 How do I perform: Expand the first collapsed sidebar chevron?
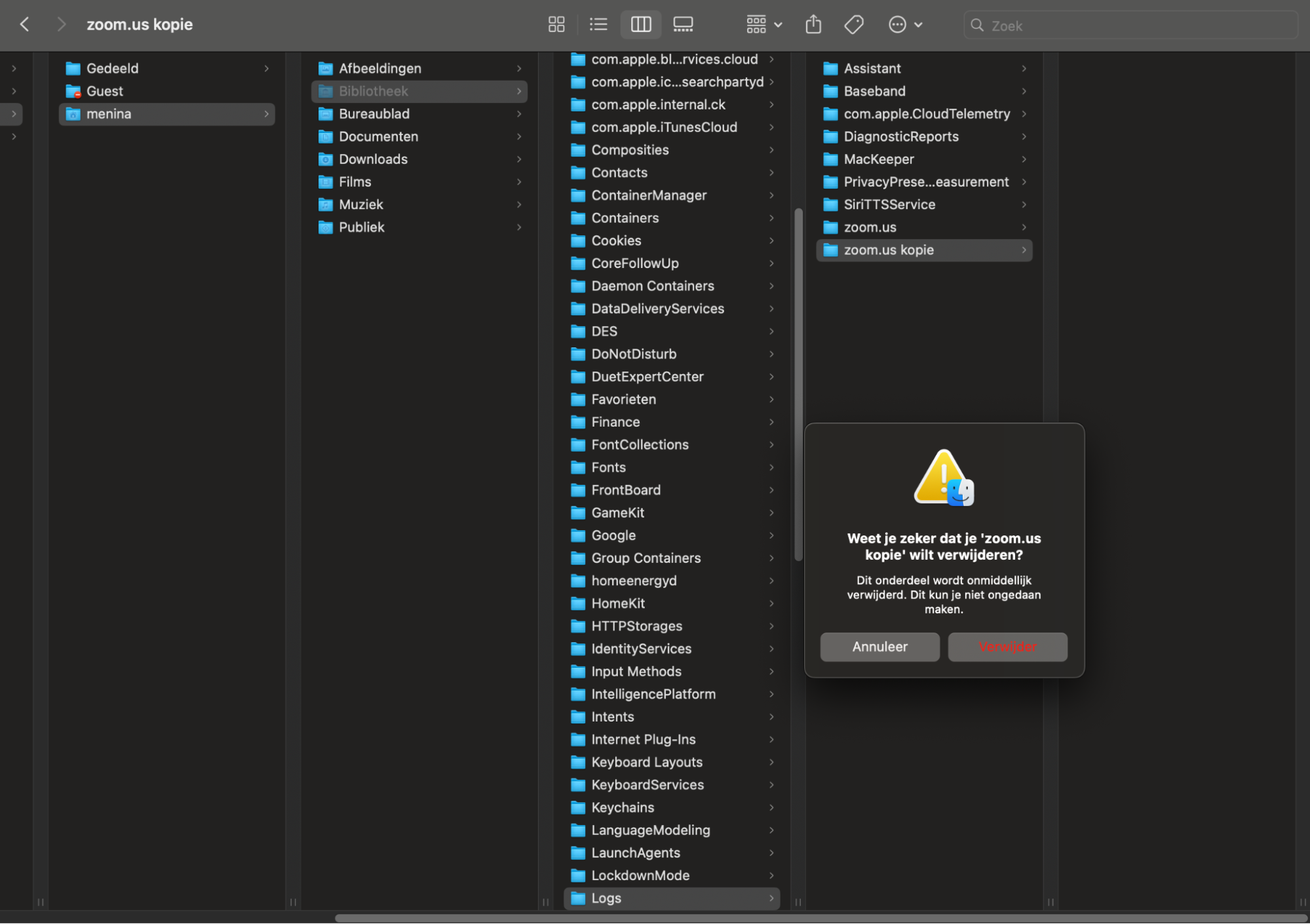14,69
